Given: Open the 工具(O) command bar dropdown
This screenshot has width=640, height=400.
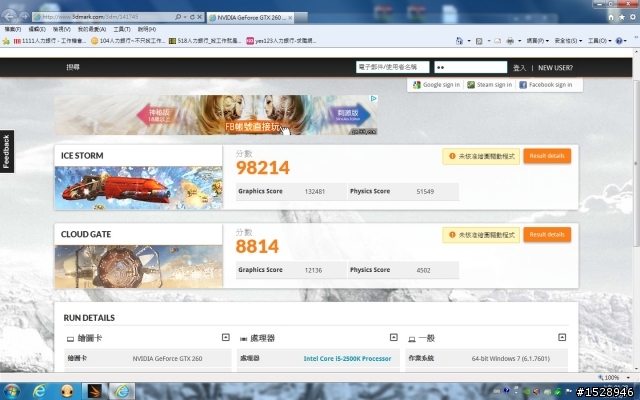Looking at the screenshot, I should coord(600,41).
